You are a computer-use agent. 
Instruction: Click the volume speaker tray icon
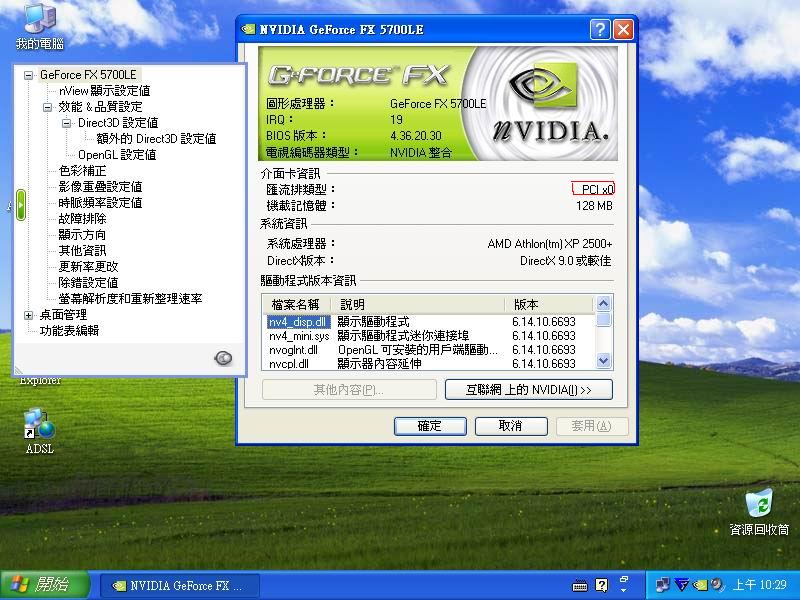click(717, 585)
